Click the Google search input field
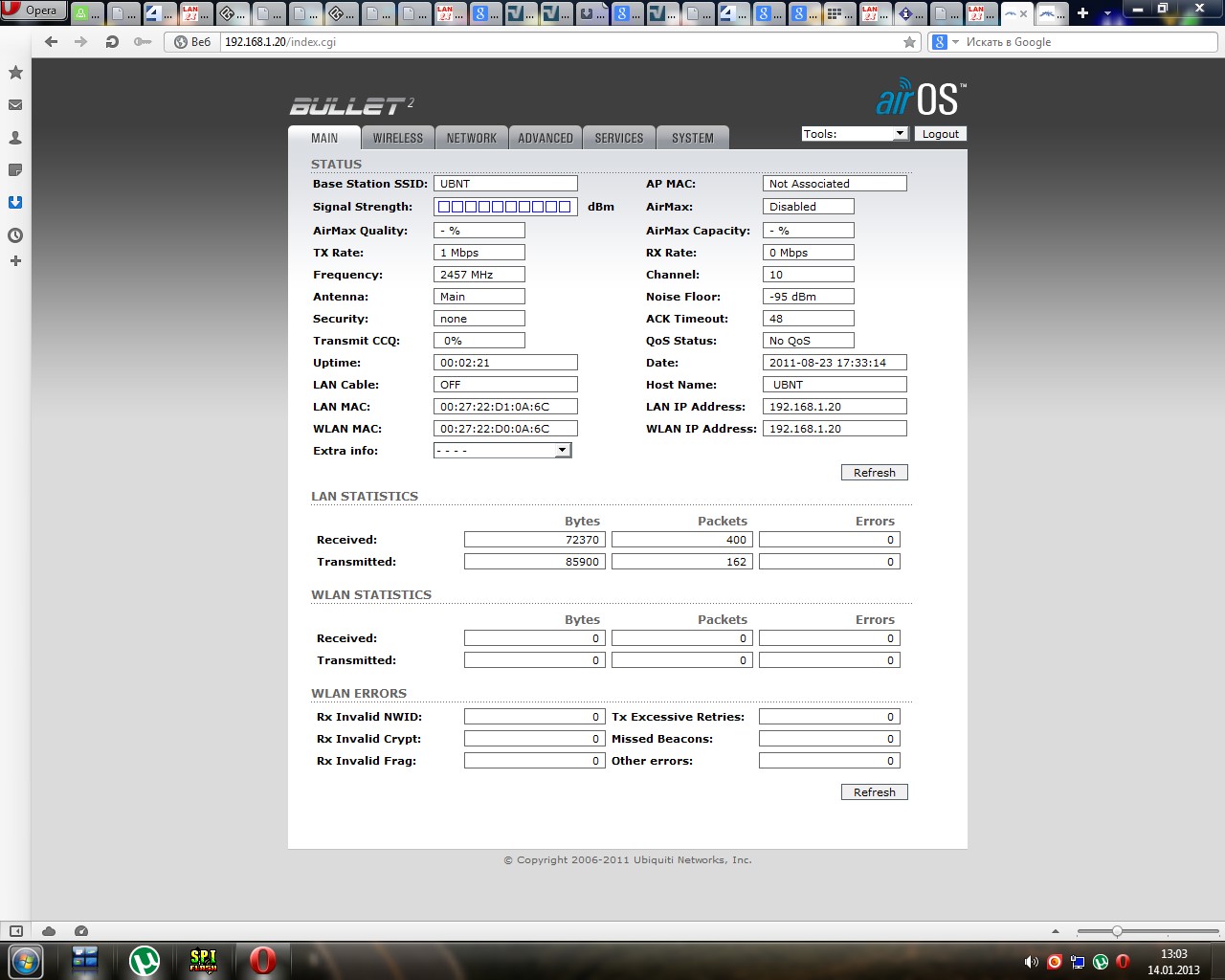Screen dimensions: 1225x980 click(1089, 42)
